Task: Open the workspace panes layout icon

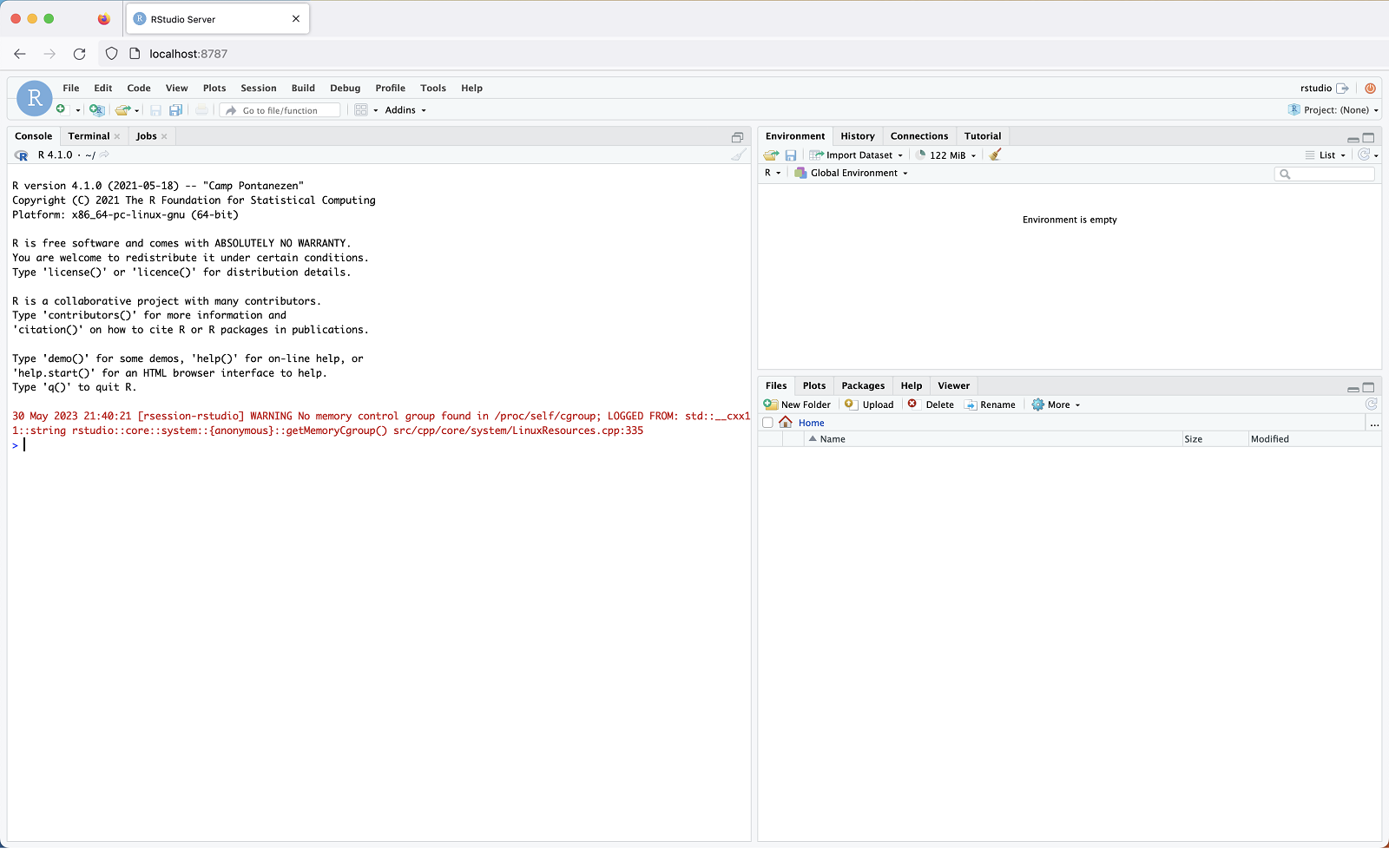Action: pyautogui.click(x=361, y=110)
